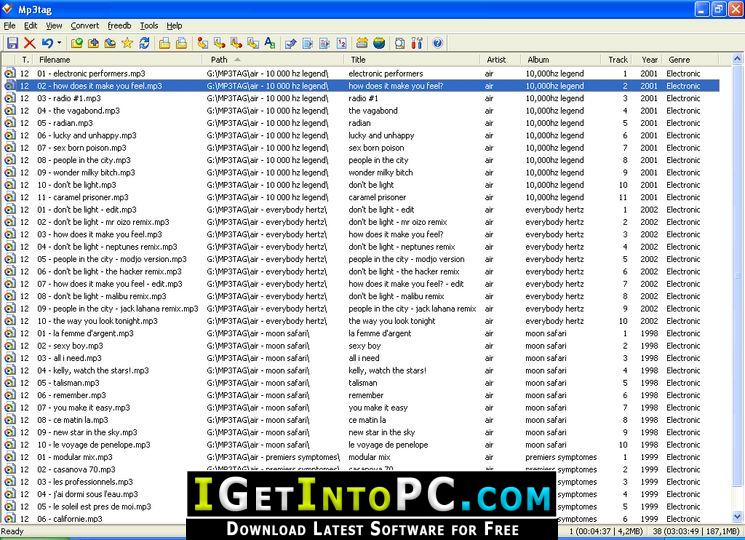The image size is (745, 540).
Task: Click the first playlist folder icon
Action: pos(164,43)
